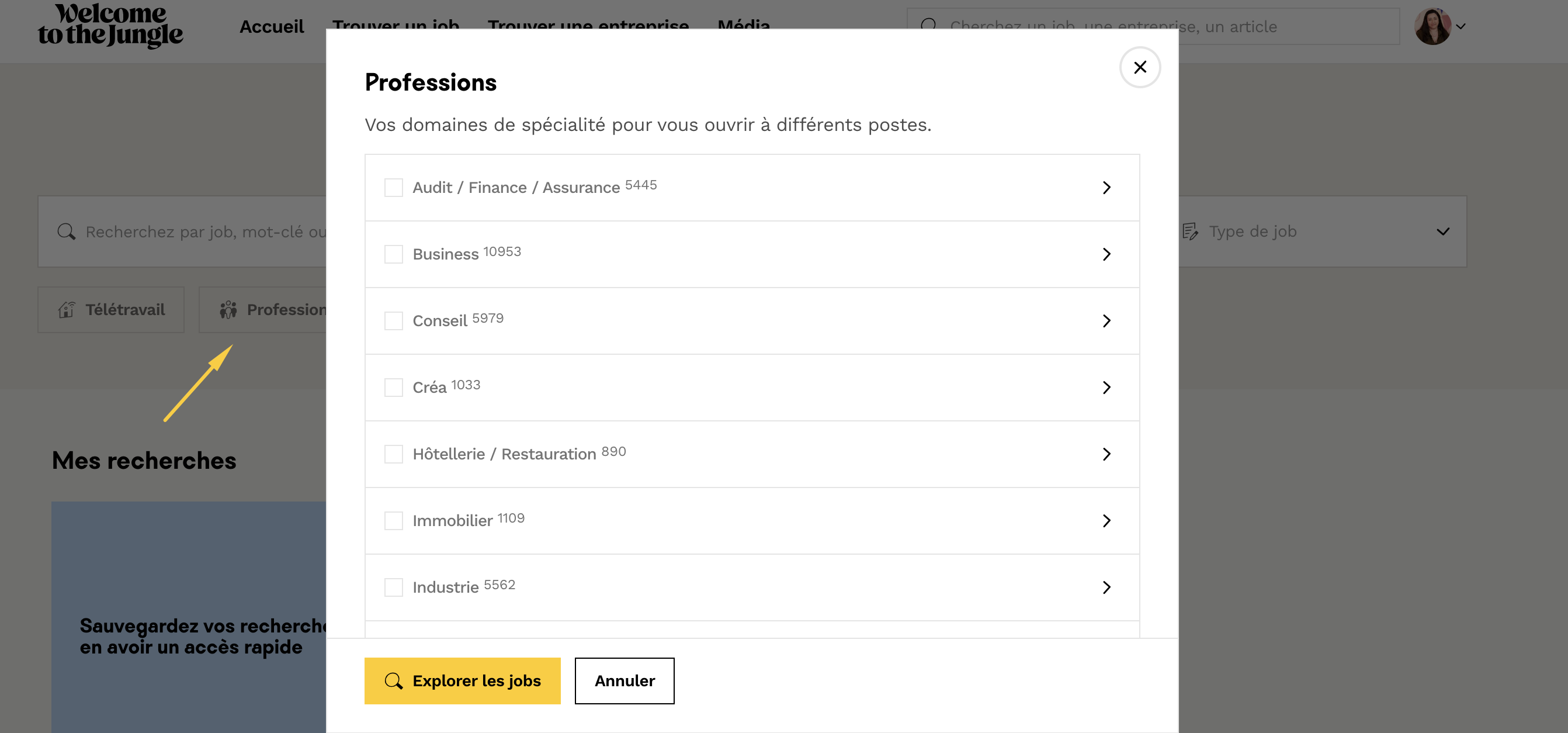Screen dimensions: 1568x733
Task: Click the Télétravail house icon filter
Action: [x=67, y=310]
